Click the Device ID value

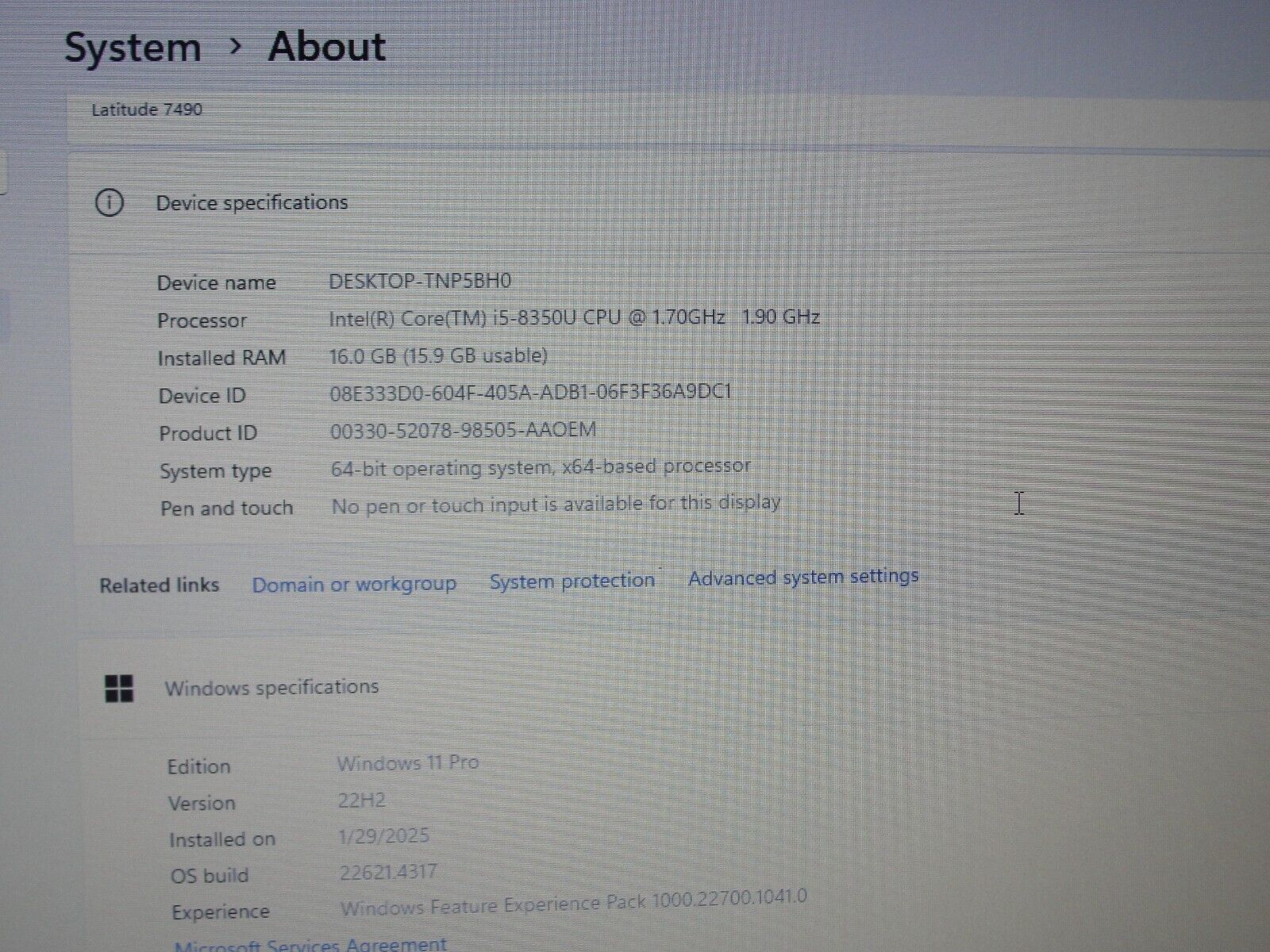[529, 393]
